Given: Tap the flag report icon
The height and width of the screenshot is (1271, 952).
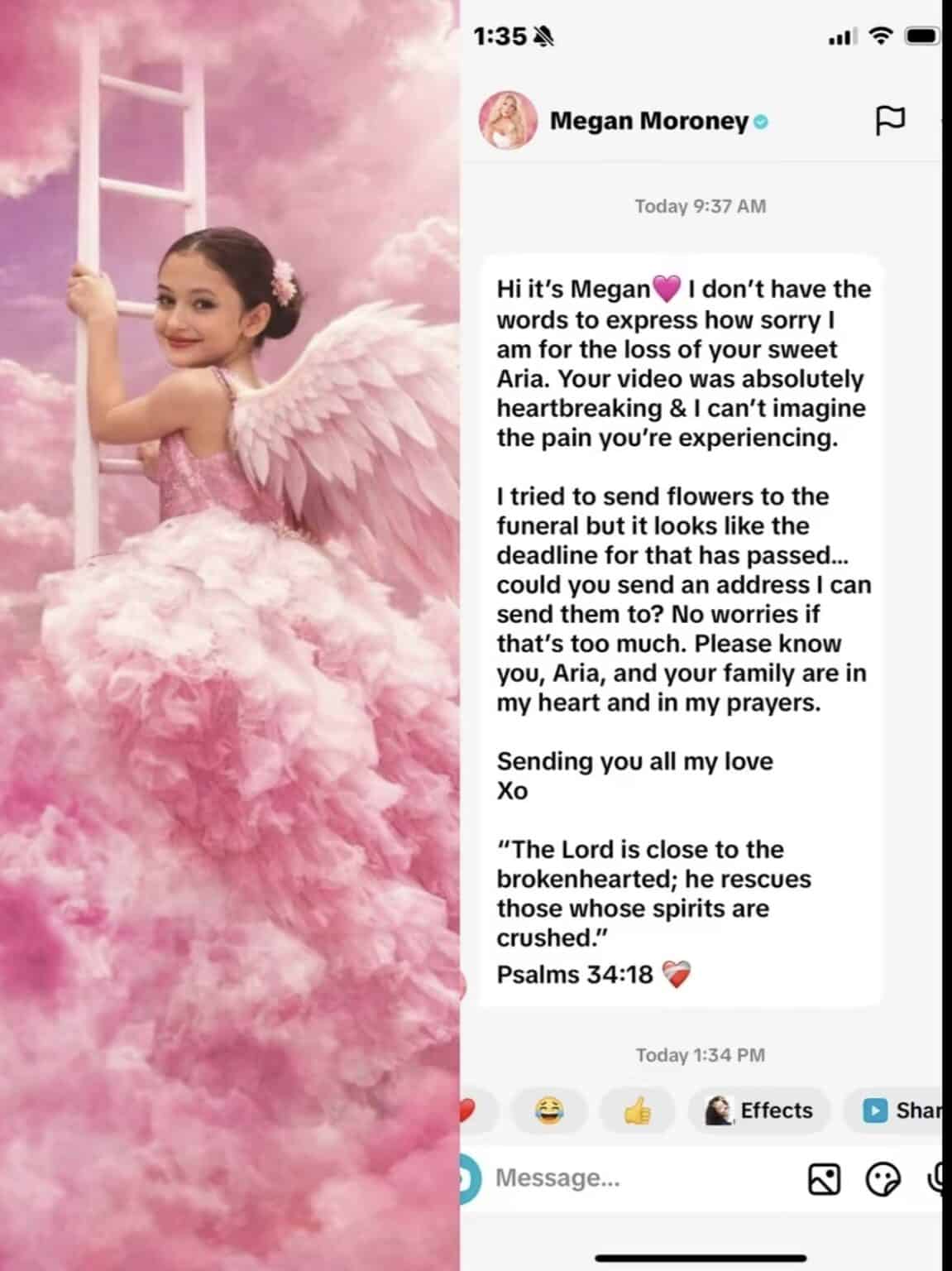Looking at the screenshot, I should 890,121.
